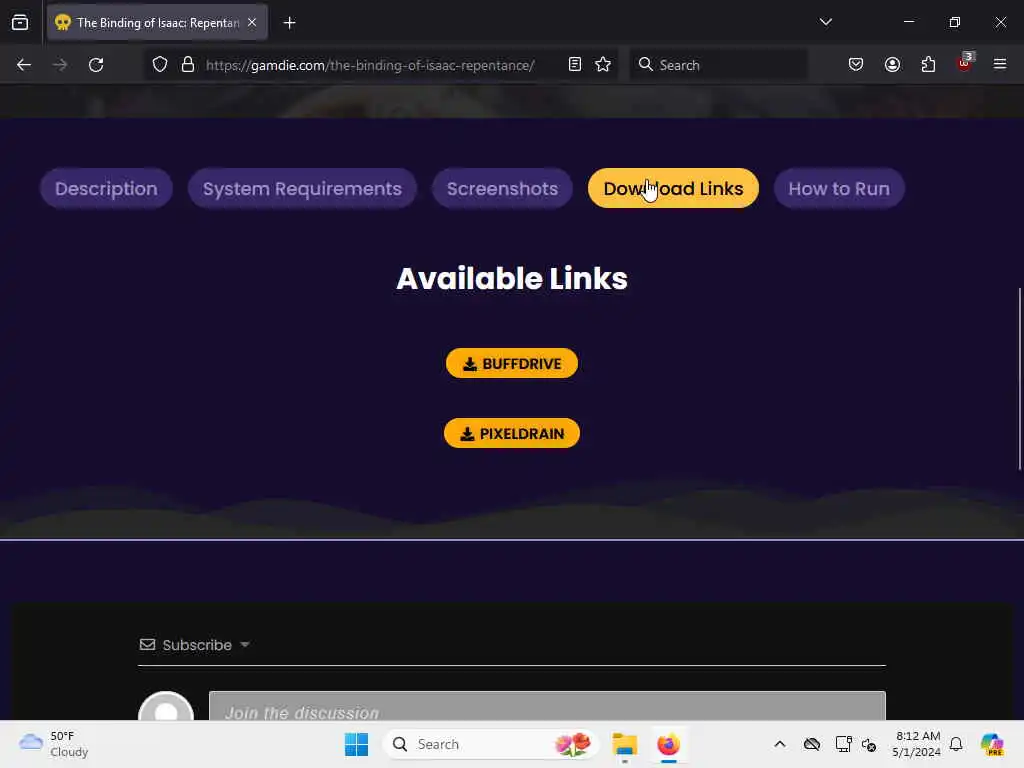Open a new browser tab
Screen dimensions: 1024x768
click(289, 23)
